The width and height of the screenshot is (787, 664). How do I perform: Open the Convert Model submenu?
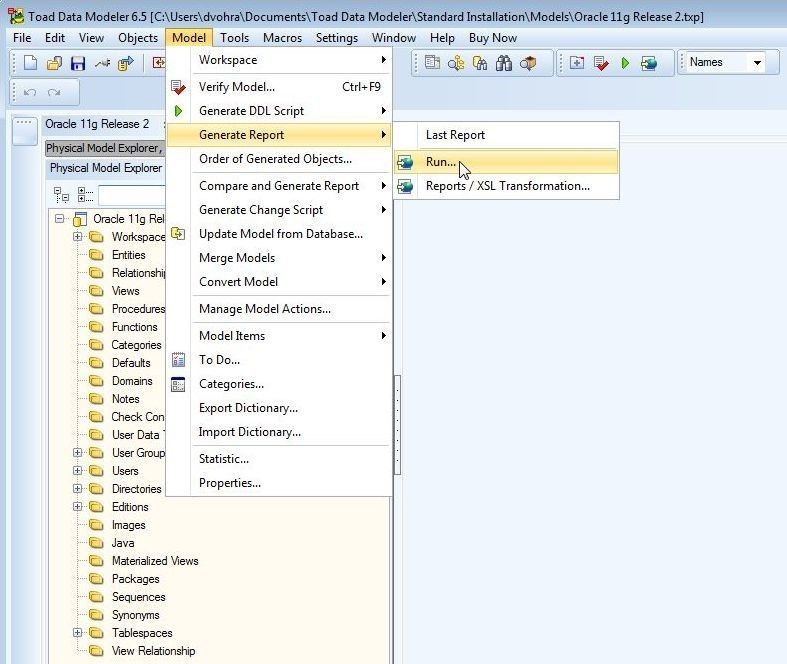click(279, 282)
